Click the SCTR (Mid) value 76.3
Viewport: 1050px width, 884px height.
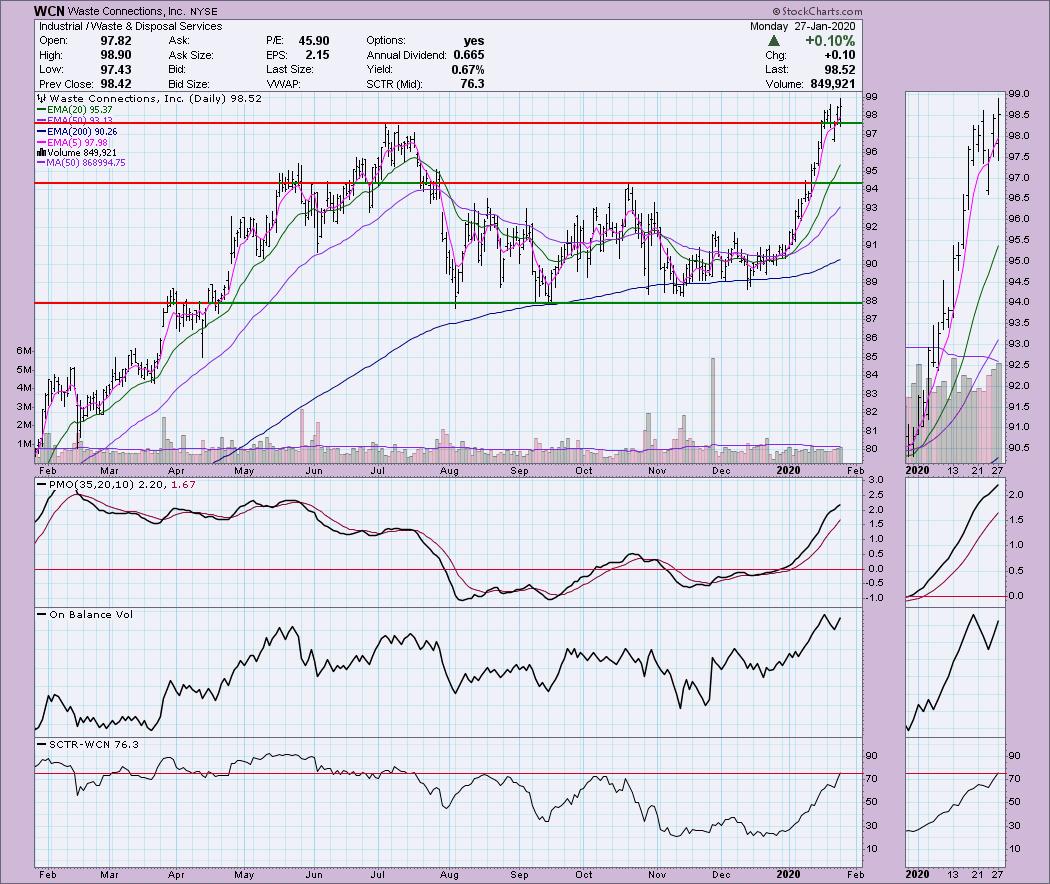(472, 84)
